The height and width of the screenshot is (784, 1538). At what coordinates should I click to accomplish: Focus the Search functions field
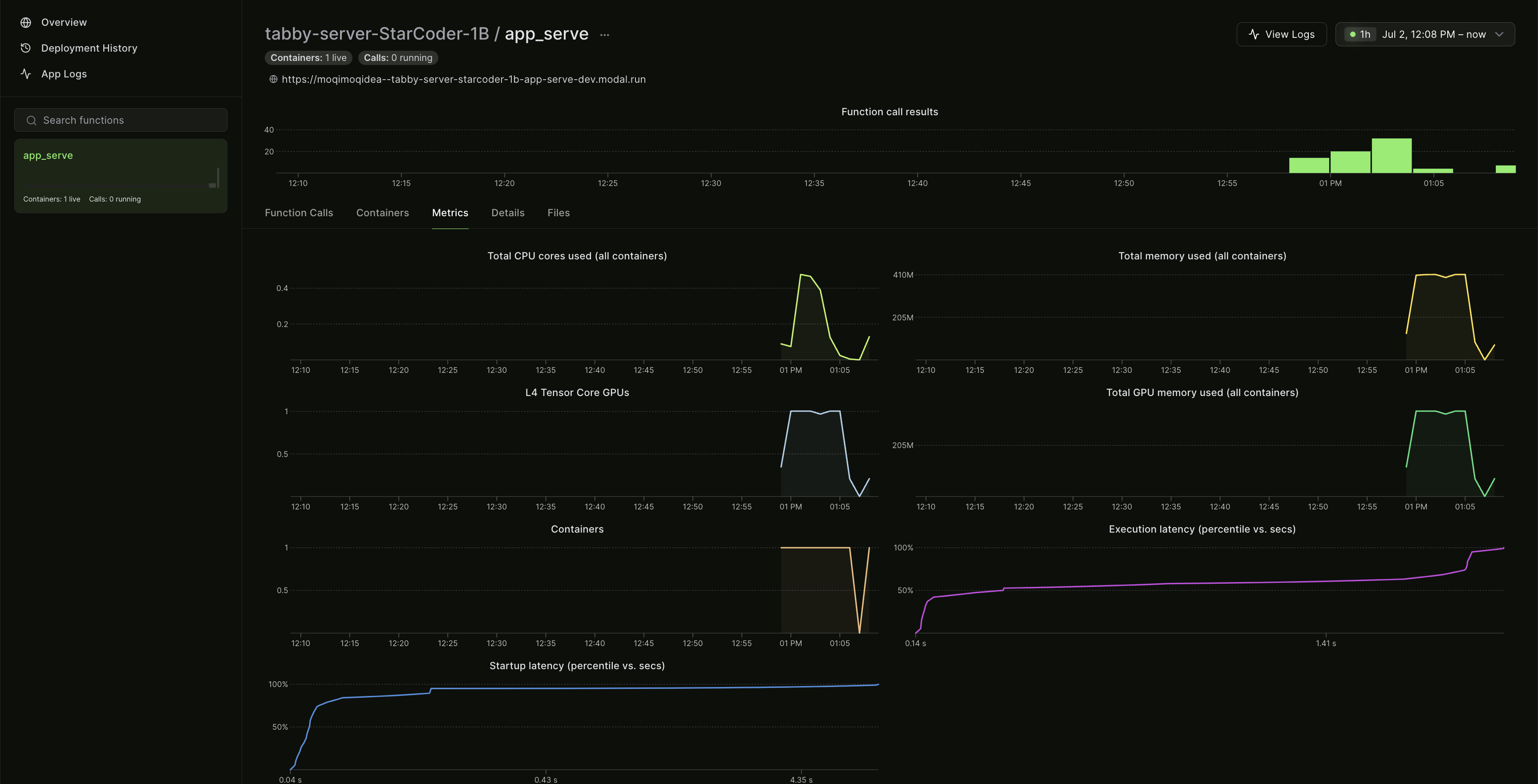click(x=121, y=120)
